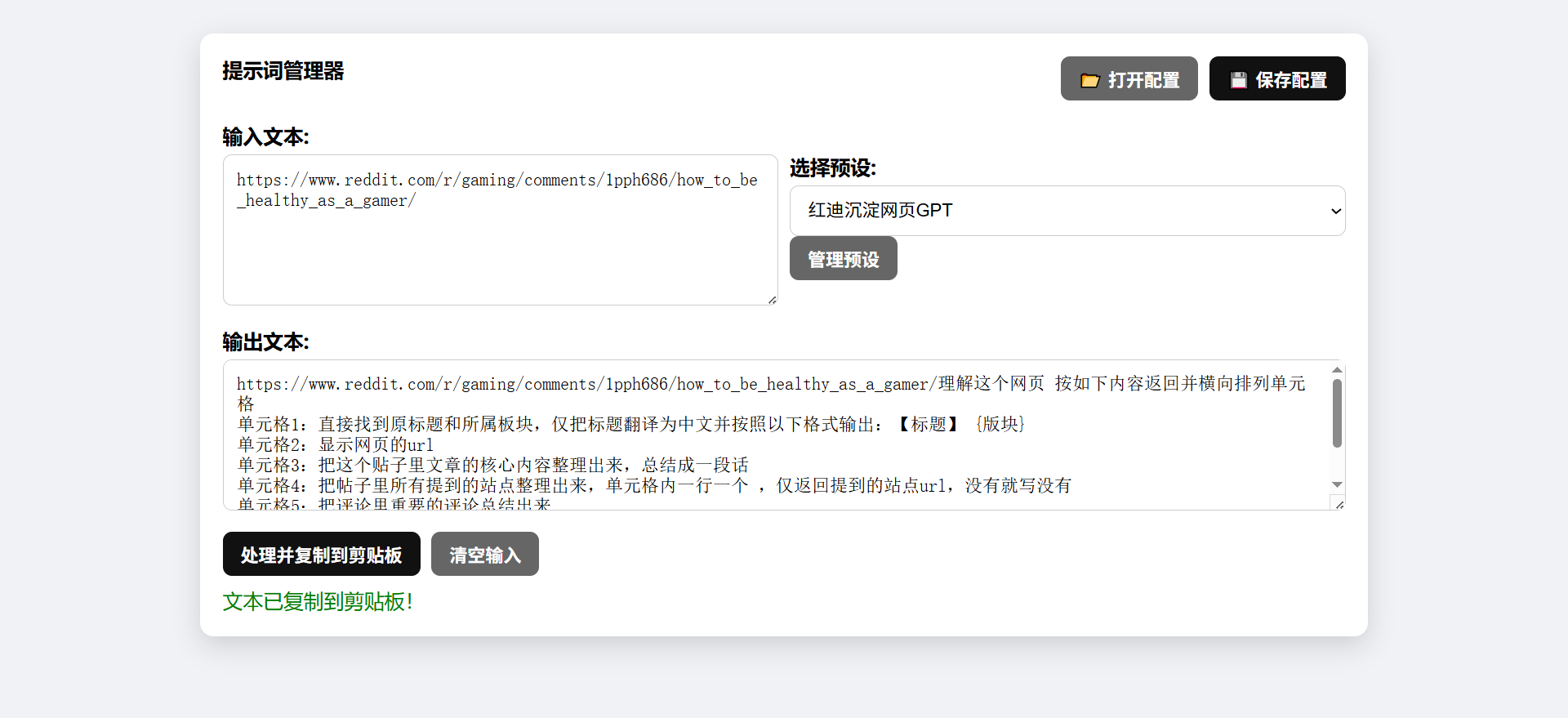Click the input textarea resize handle
The image size is (1568, 718).
[x=772, y=300]
